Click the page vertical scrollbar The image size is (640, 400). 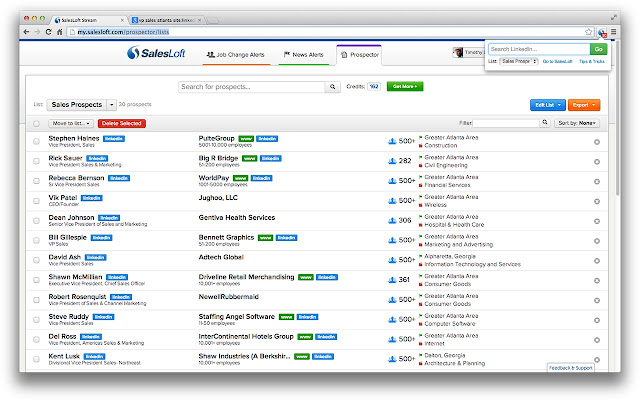click(618, 118)
